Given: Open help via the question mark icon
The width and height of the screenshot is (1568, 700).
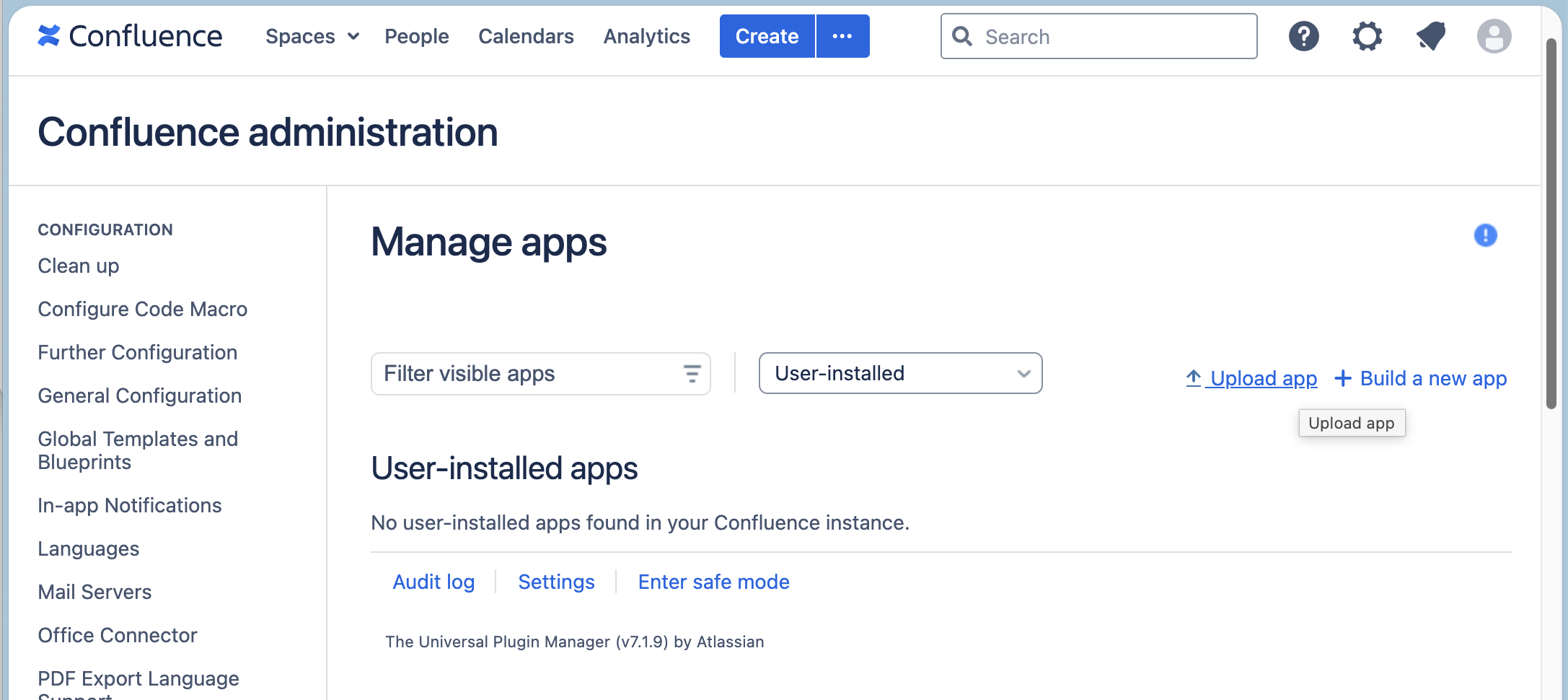Looking at the screenshot, I should click(x=1303, y=36).
